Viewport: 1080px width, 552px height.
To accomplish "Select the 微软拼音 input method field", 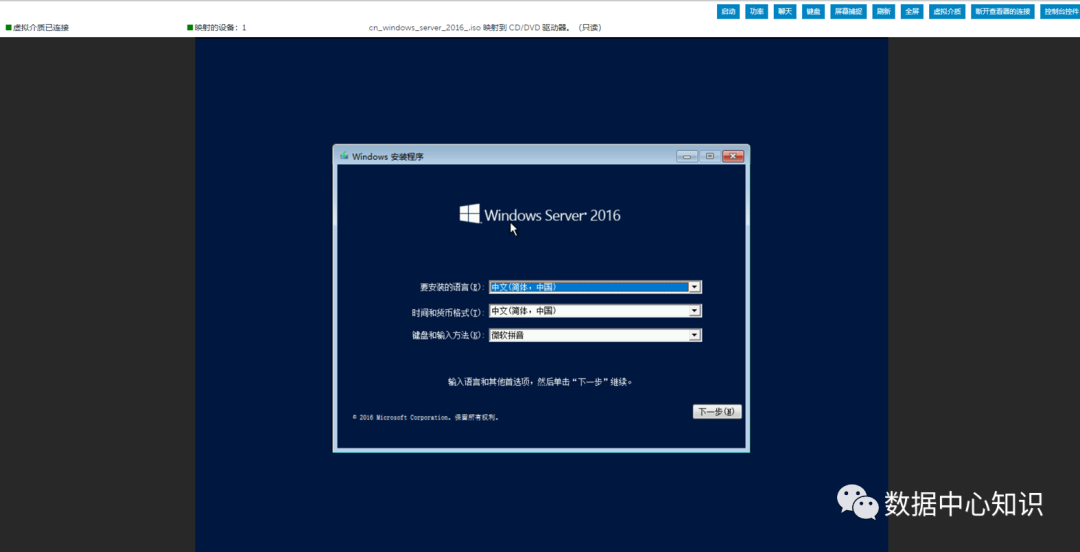I will tap(595, 336).
